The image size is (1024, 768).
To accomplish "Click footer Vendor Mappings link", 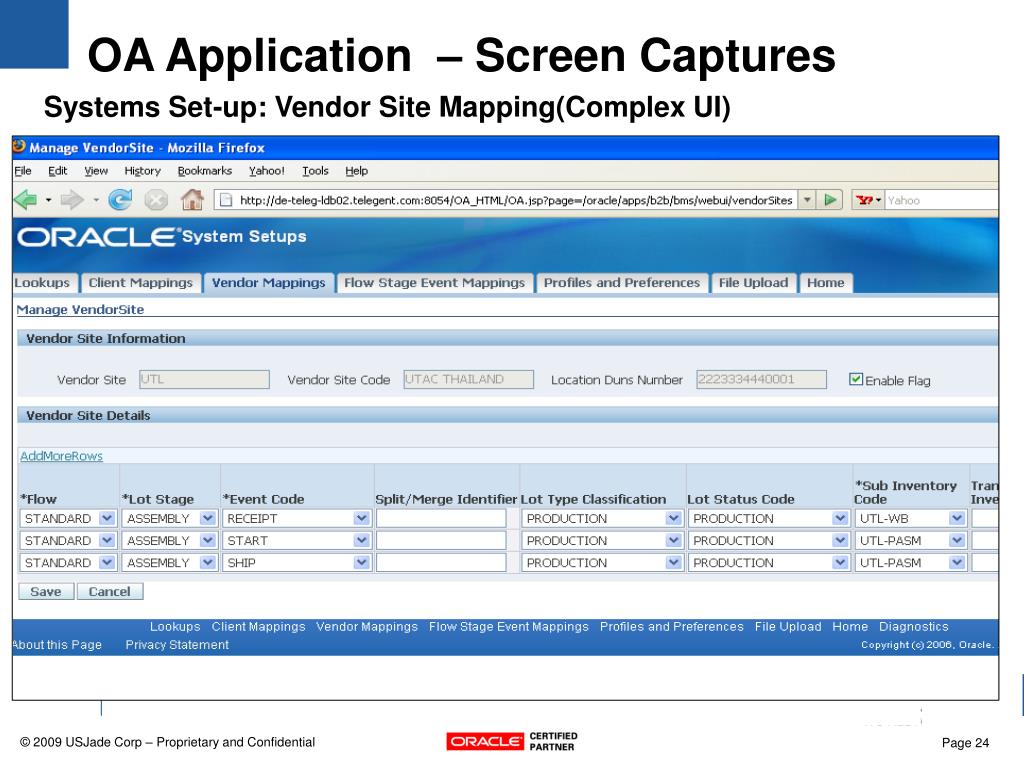I will (x=367, y=626).
